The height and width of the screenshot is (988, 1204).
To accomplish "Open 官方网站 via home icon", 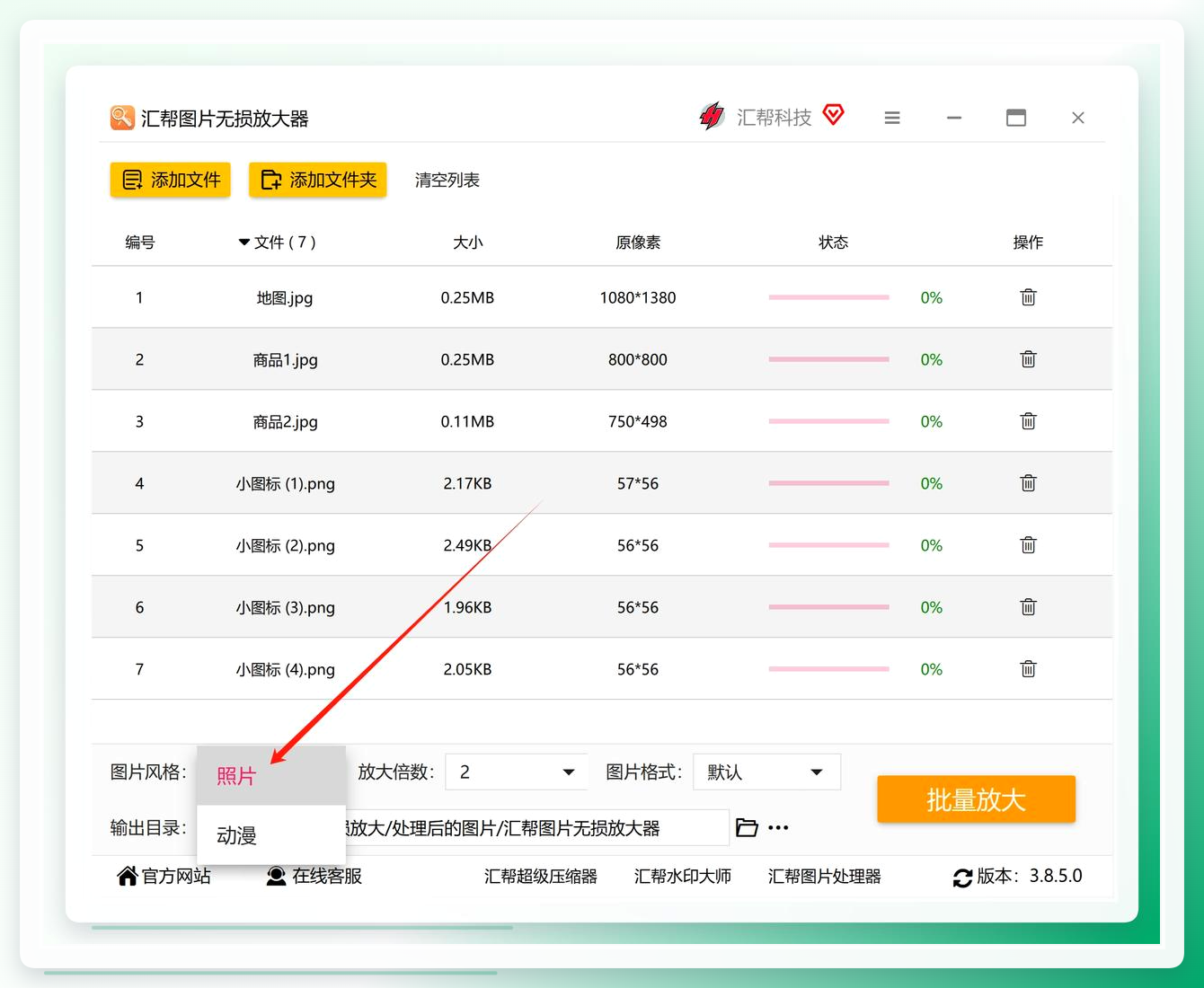I will (x=128, y=876).
